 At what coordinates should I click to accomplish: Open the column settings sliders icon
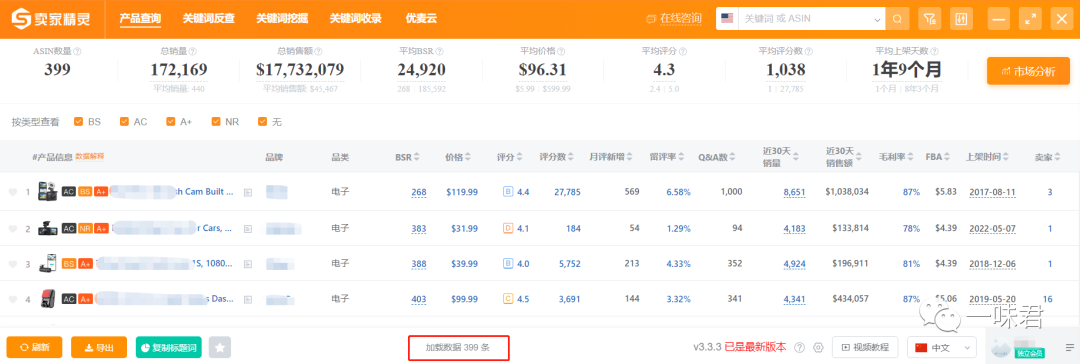961,19
